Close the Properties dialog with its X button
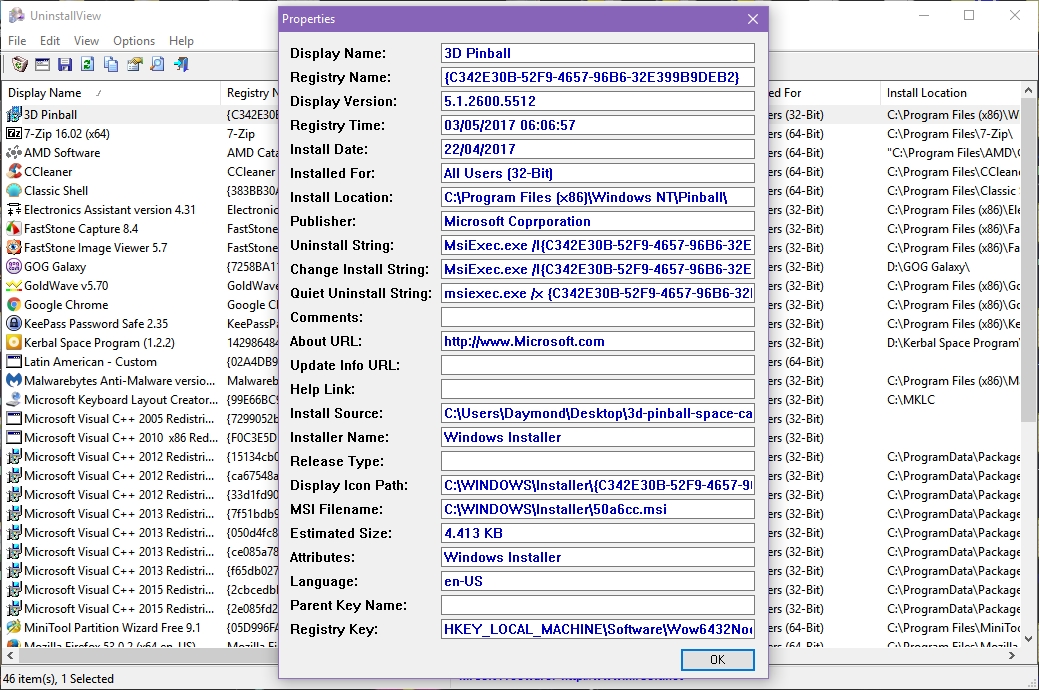 coord(753,19)
